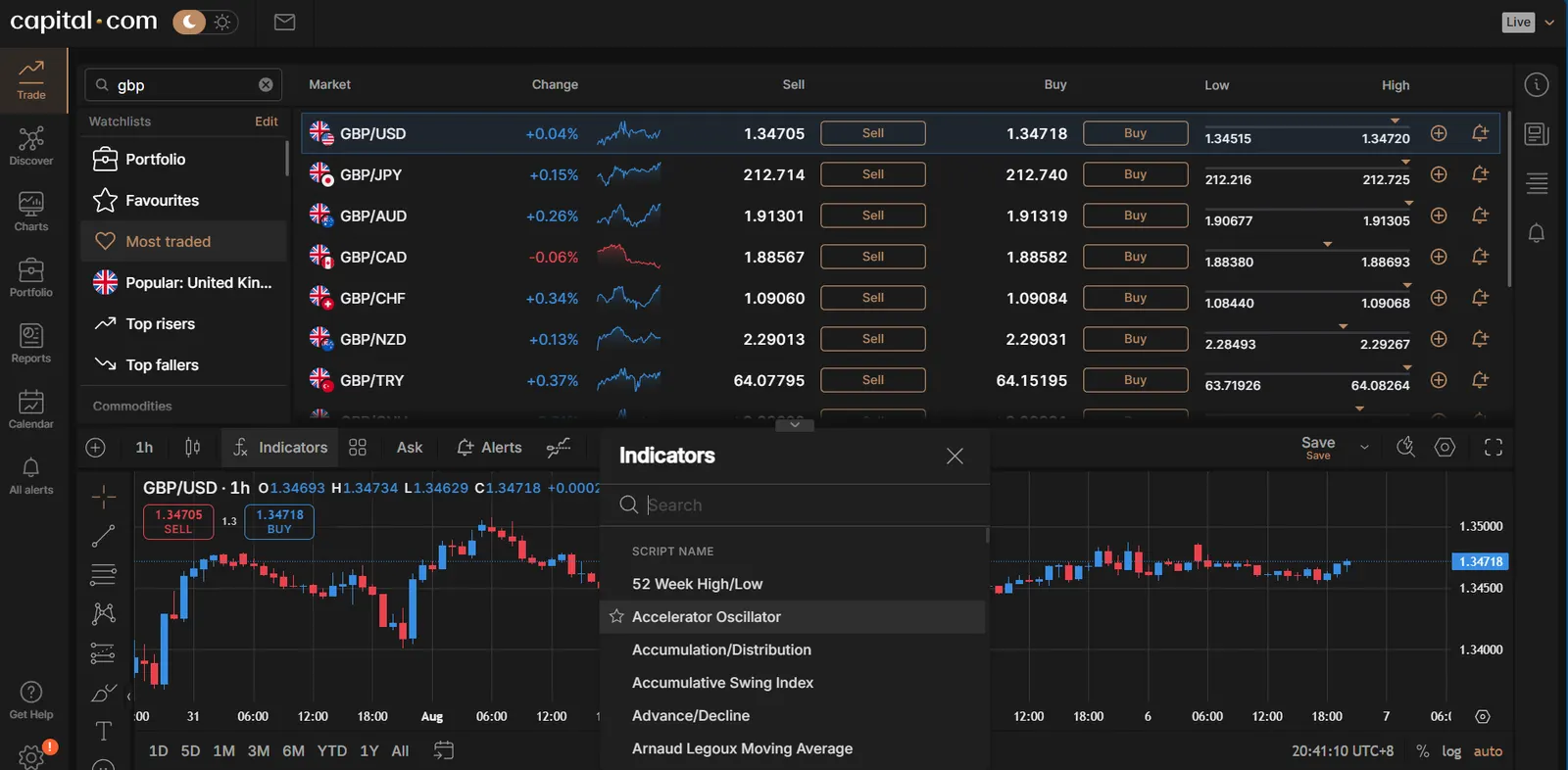Click Buy button for GBP/CHF

point(1135,298)
